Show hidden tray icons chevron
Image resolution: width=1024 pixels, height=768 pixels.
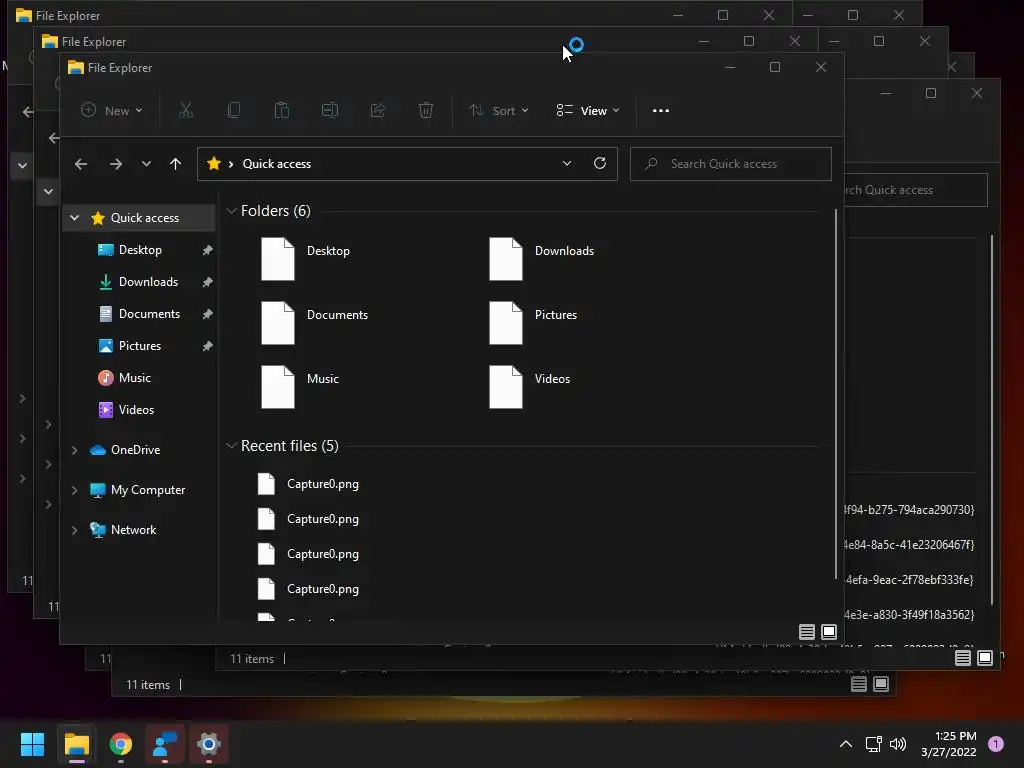tap(846, 744)
